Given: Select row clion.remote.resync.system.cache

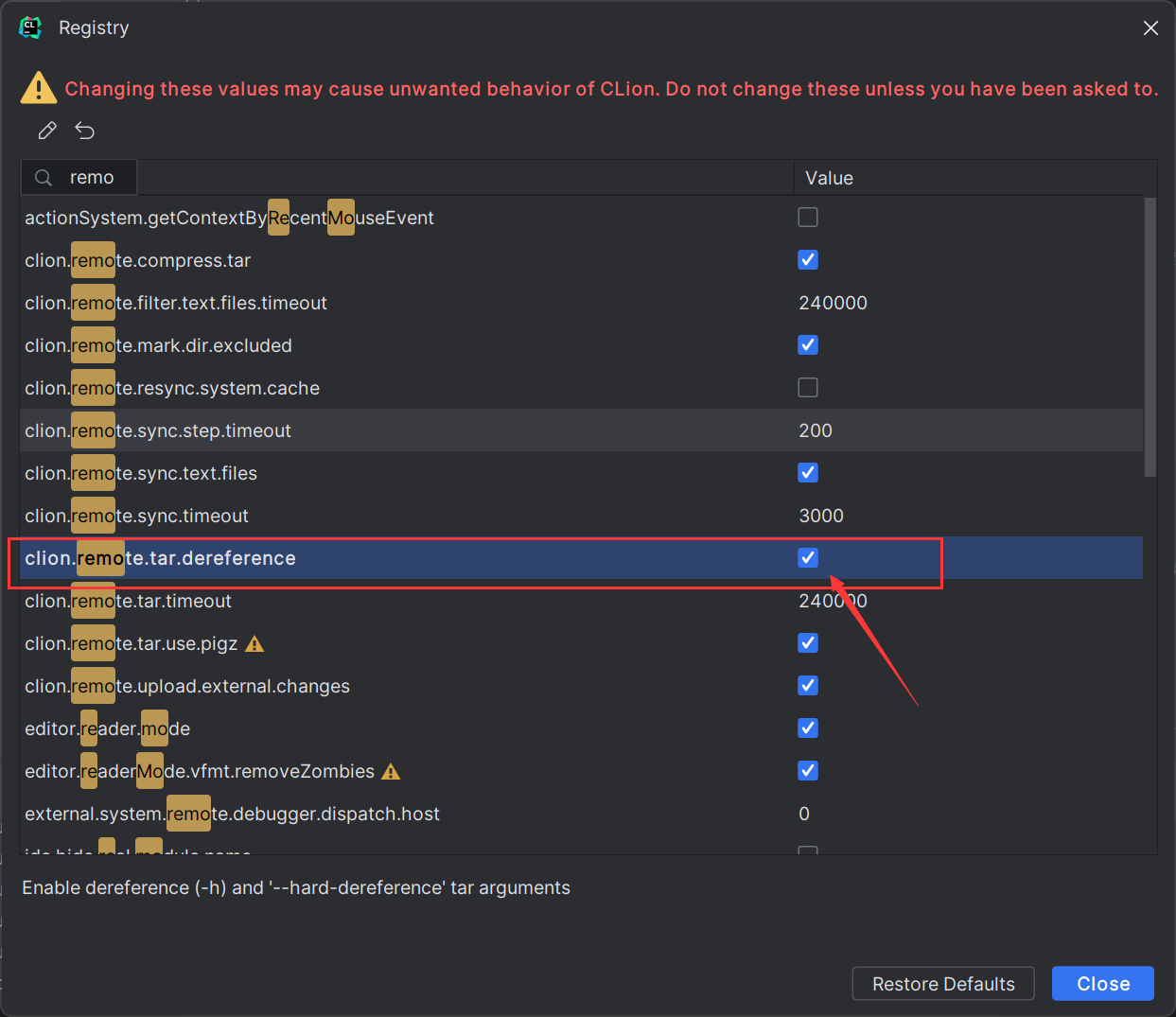Looking at the screenshot, I should [x=581, y=388].
